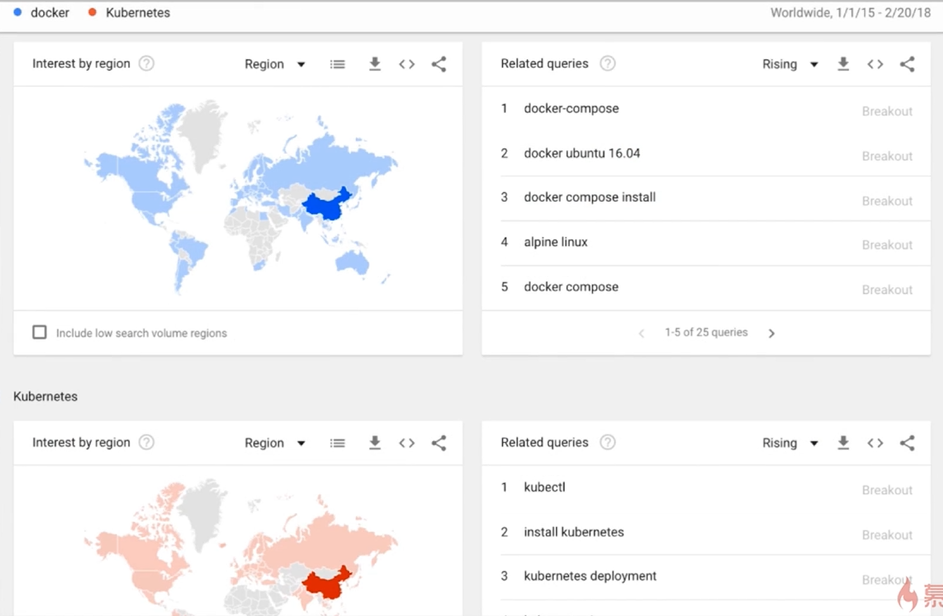Viewport: 943px width, 616px height.
Task: Enable Include low search volume regions
Action: point(40,332)
